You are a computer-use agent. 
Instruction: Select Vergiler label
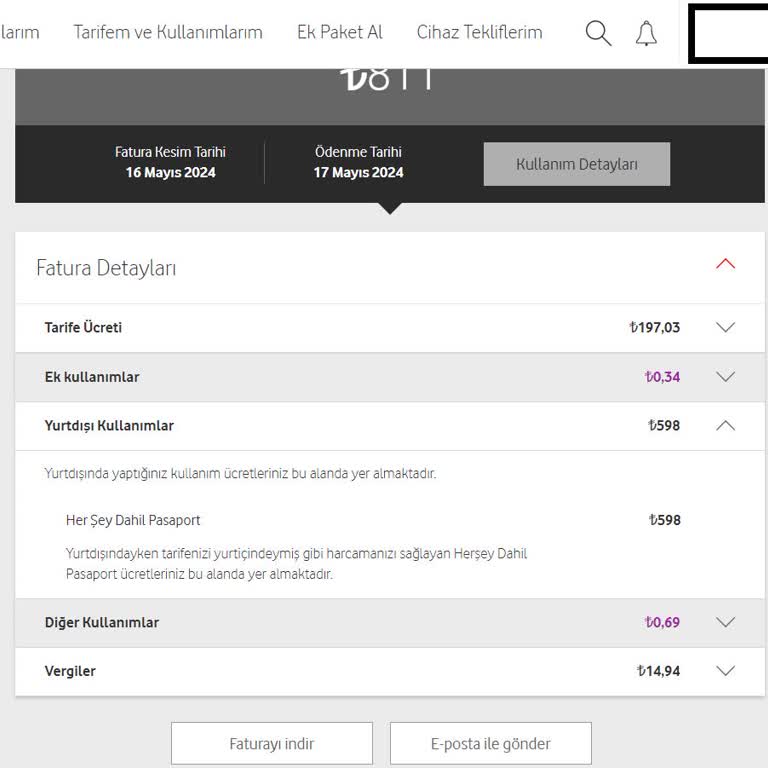tap(70, 671)
